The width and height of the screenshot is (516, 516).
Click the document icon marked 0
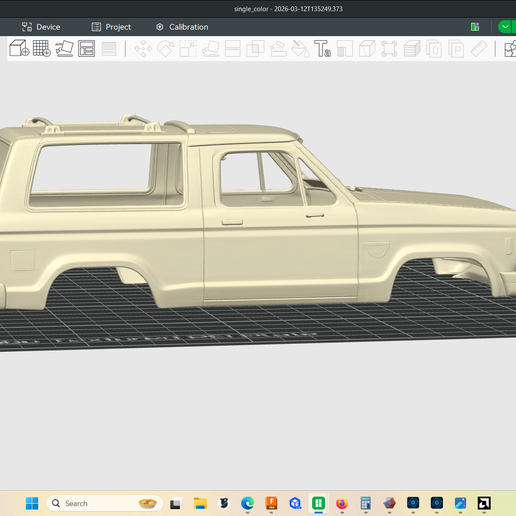[434, 49]
